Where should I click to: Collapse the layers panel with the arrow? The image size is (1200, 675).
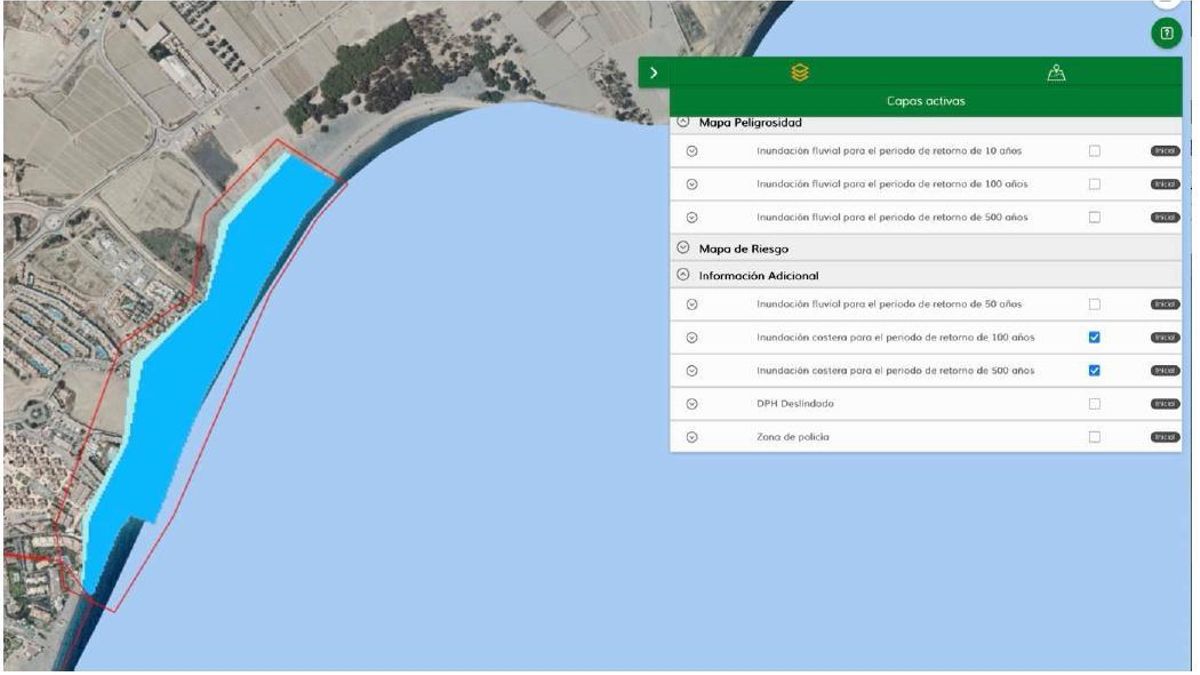[653, 72]
